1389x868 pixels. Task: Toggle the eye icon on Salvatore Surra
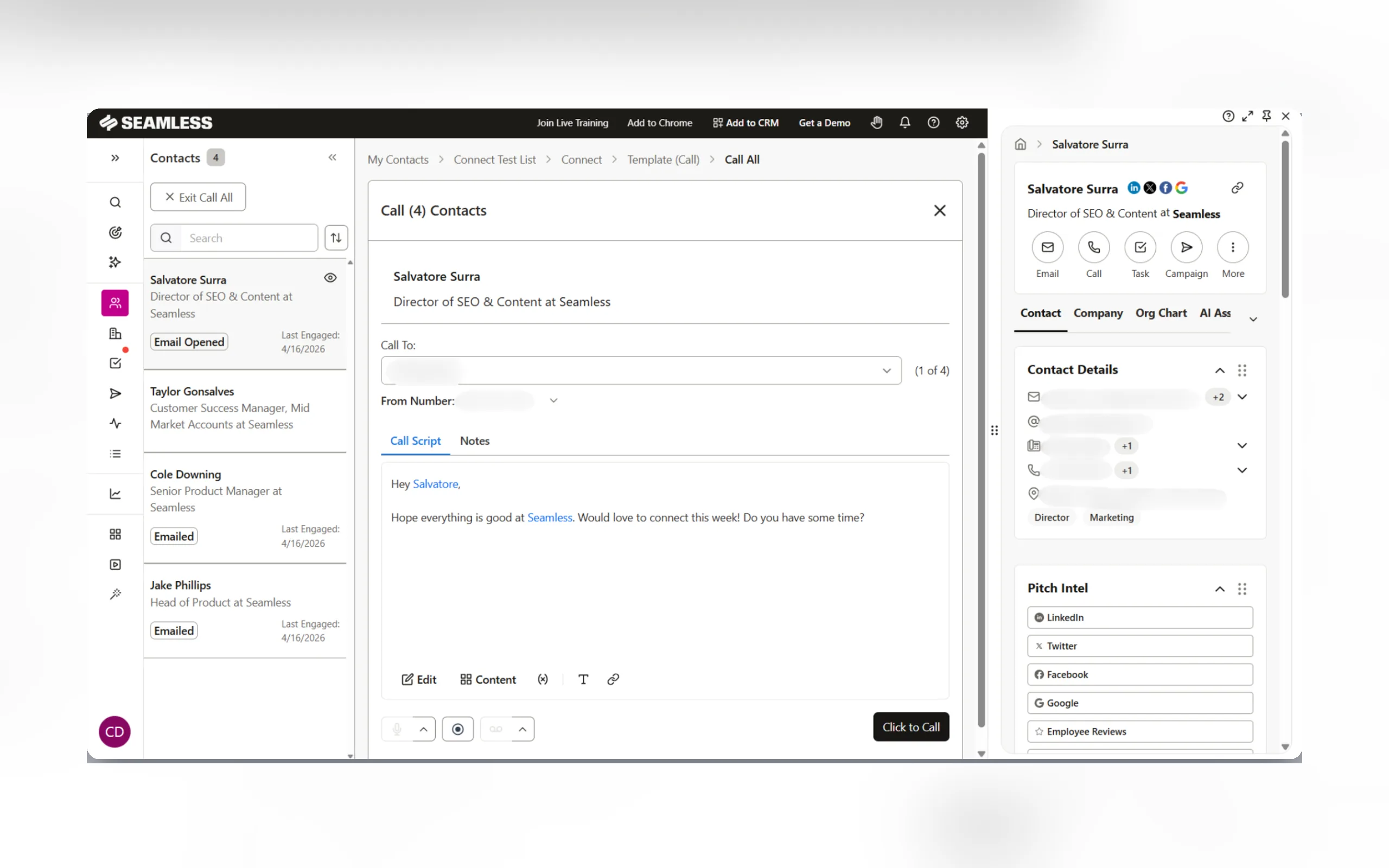click(x=330, y=278)
